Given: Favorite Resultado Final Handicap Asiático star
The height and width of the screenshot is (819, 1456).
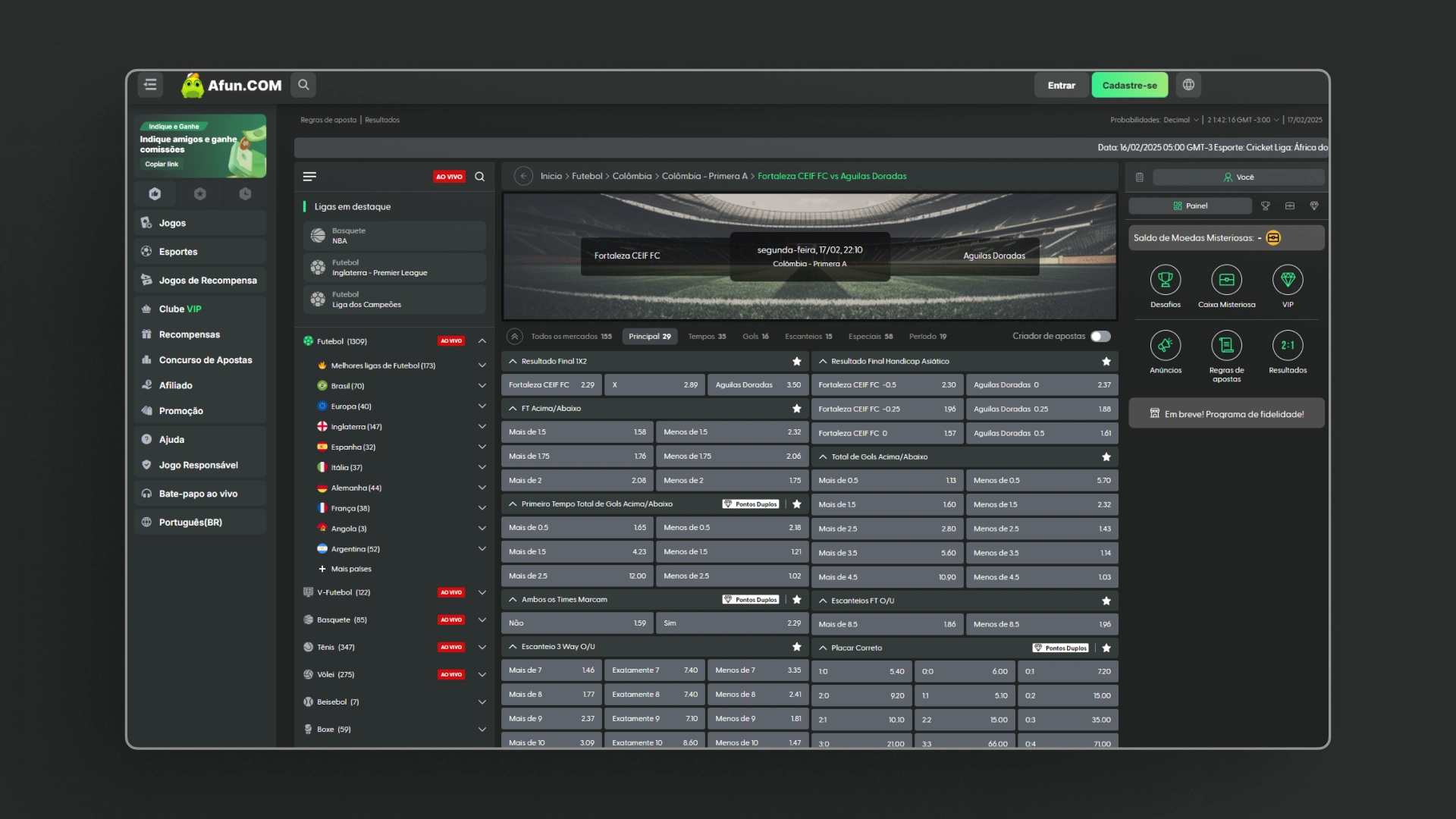Looking at the screenshot, I should (1106, 362).
